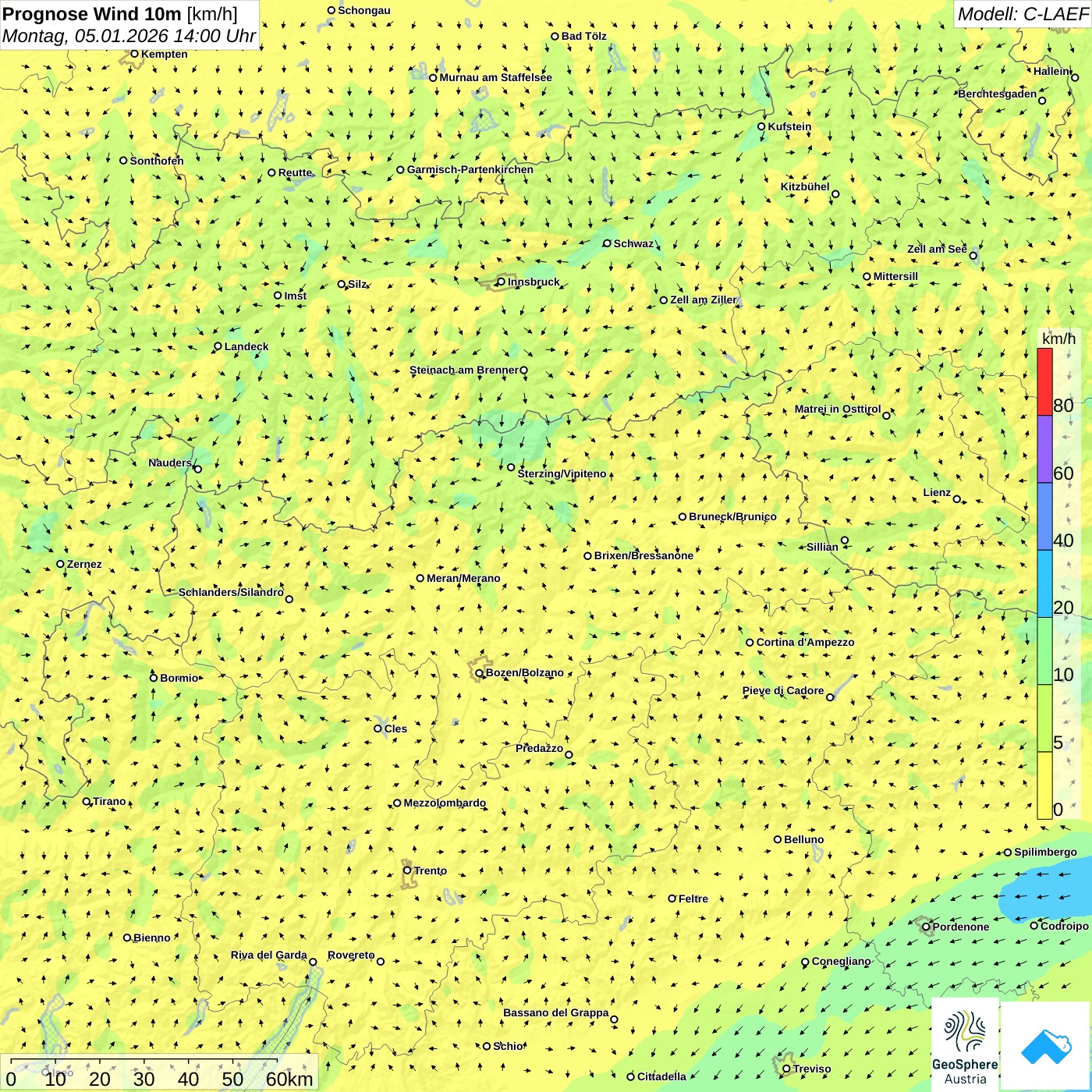Screen dimensions: 1092x1092
Task: Click the Sonthofen label
Action: pos(157,161)
